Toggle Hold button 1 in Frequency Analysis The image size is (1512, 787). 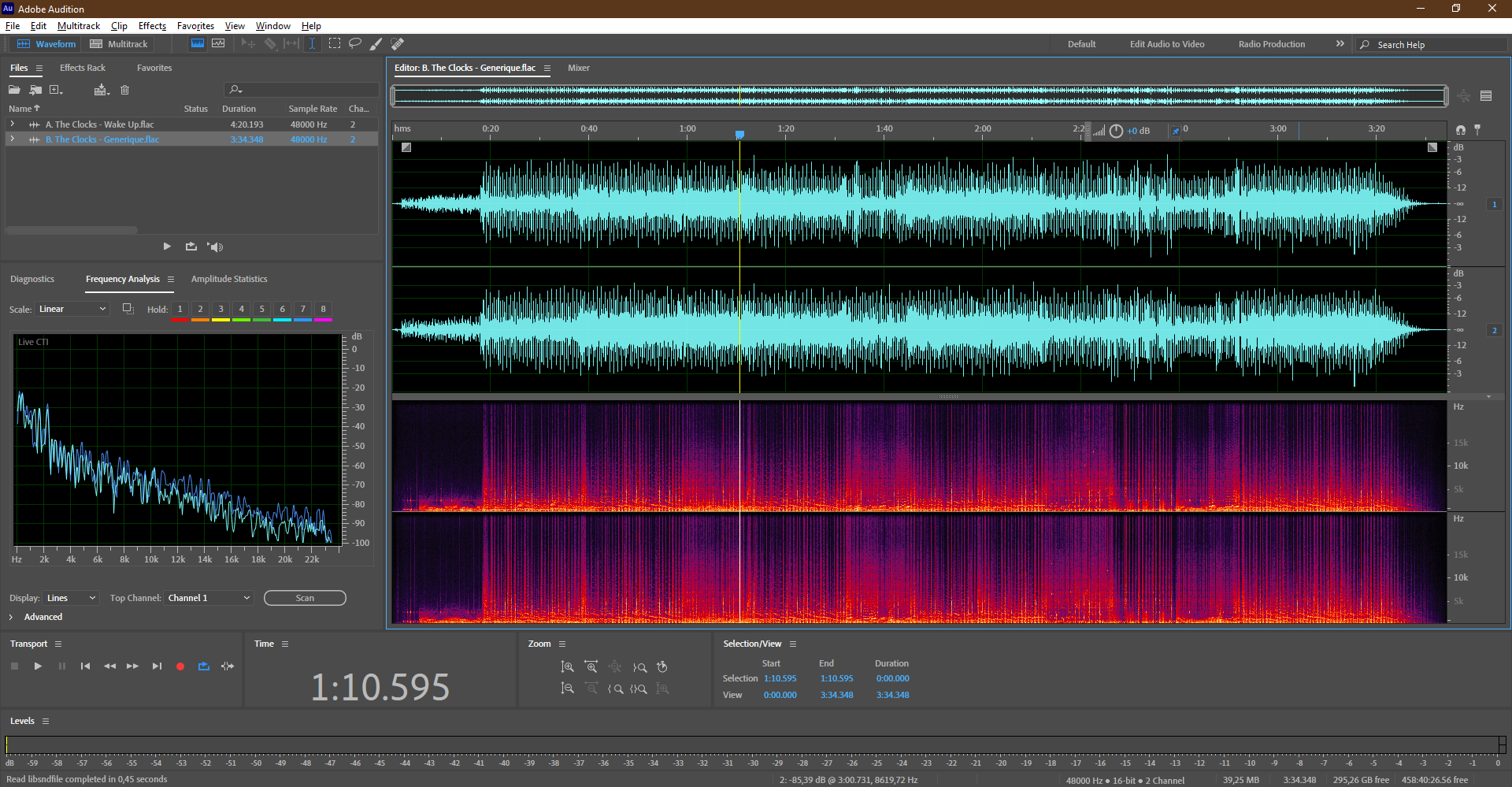pos(180,310)
